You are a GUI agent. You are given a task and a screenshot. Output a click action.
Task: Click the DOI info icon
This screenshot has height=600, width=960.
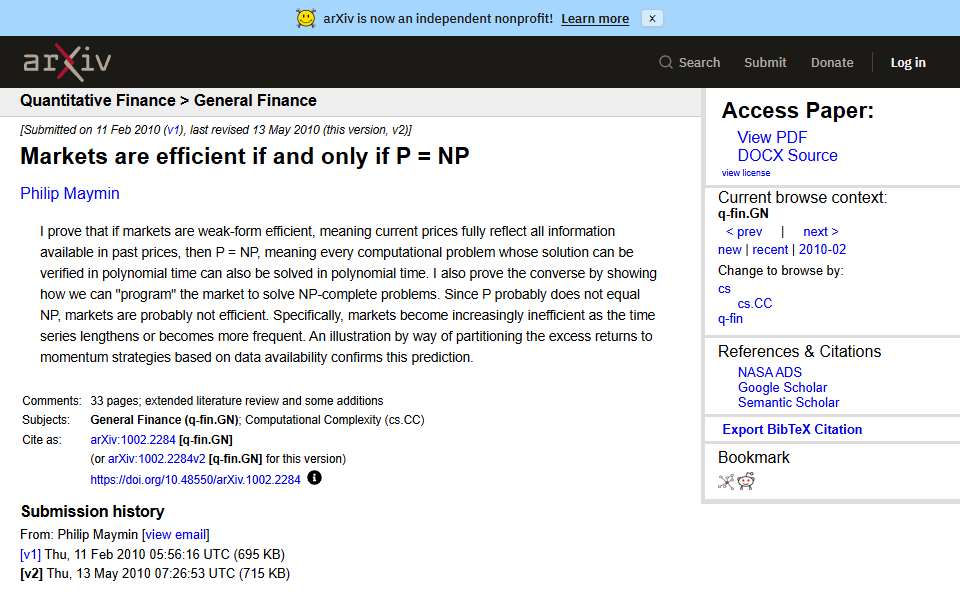314,478
